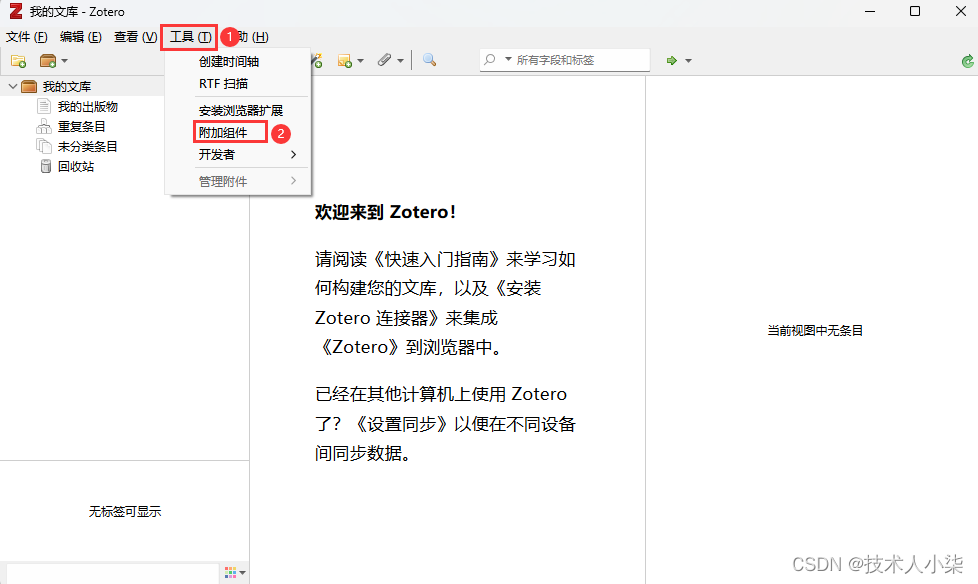Open the 编辑 (E) menu
The height and width of the screenshot is (584, 978).
pyautogui.click(x=80, y=37)
